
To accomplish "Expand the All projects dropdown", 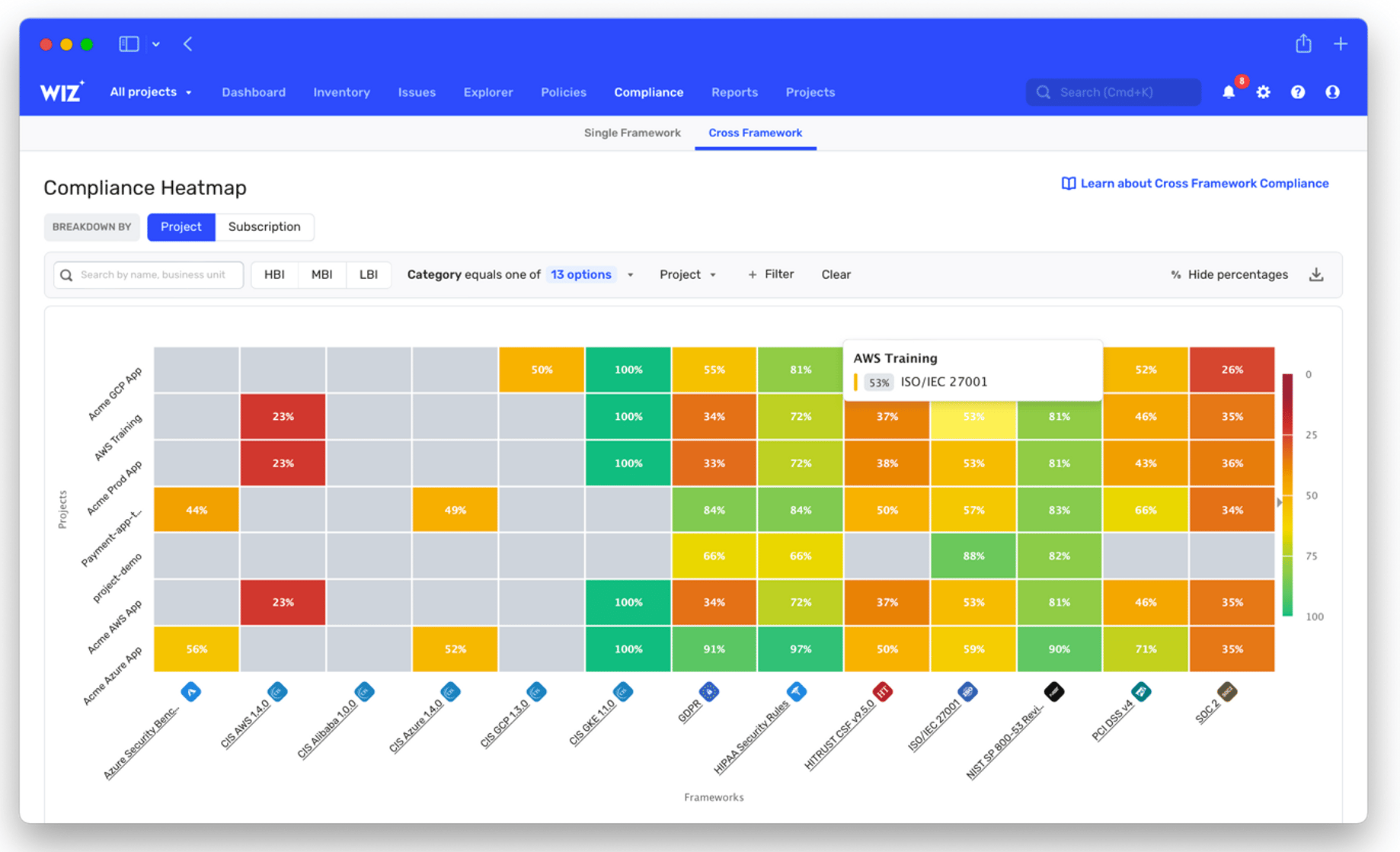I will (151, 92).
